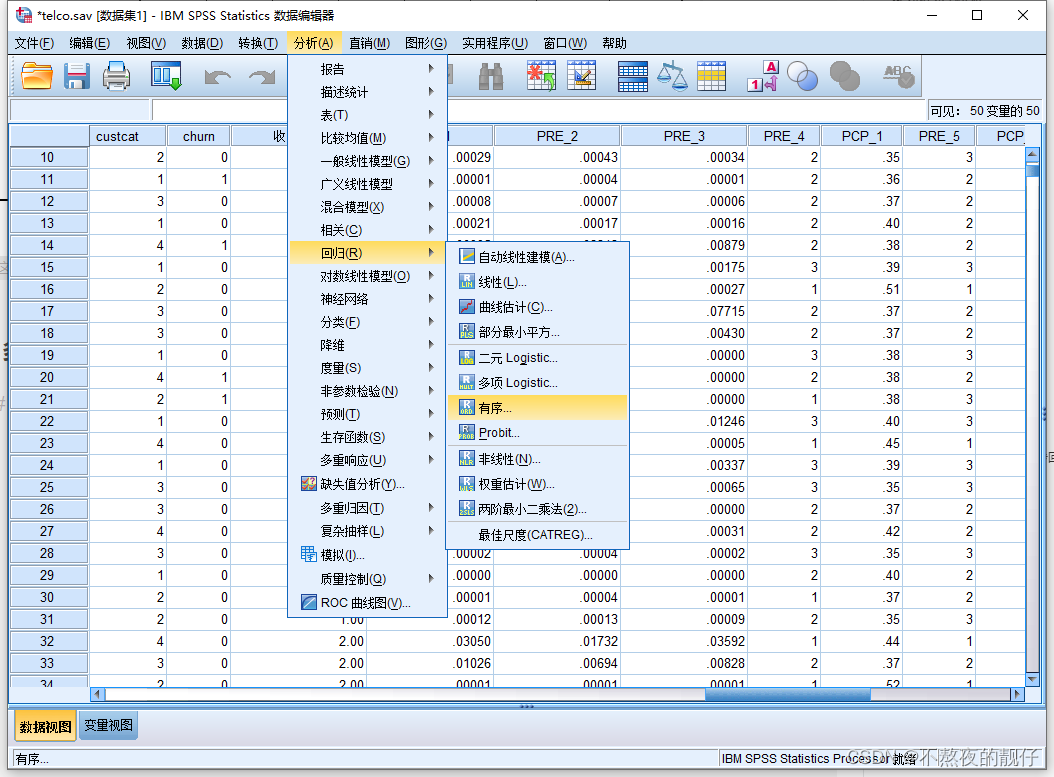Select cases grid icon

point(711,76)
